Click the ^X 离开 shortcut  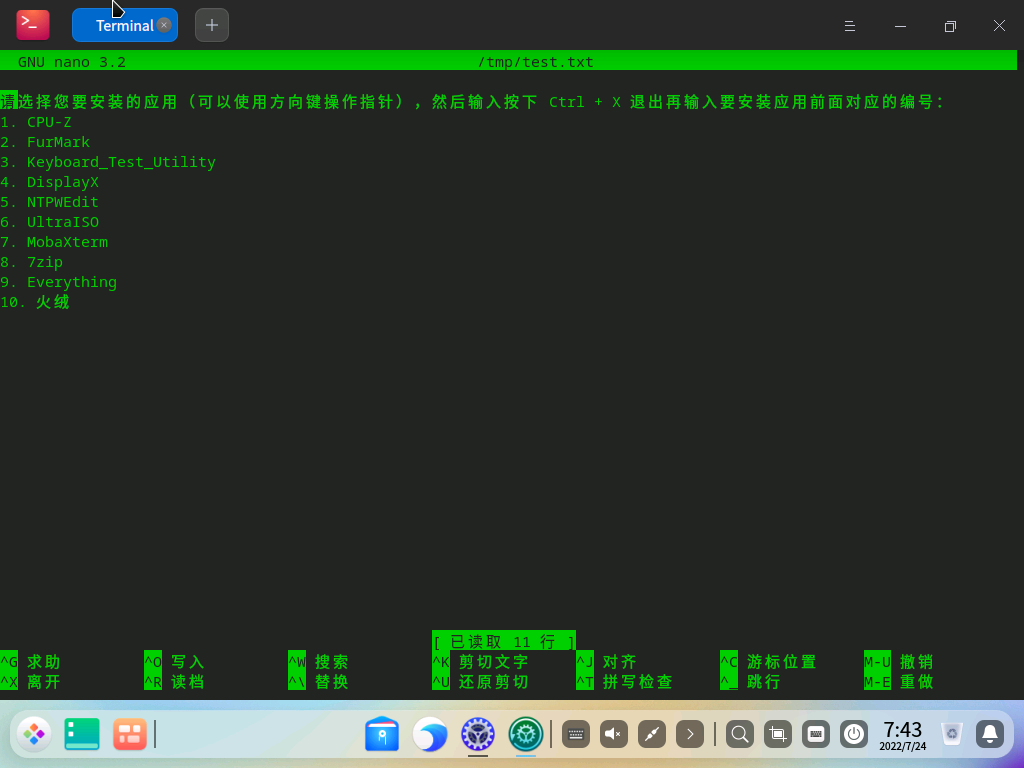30,682
